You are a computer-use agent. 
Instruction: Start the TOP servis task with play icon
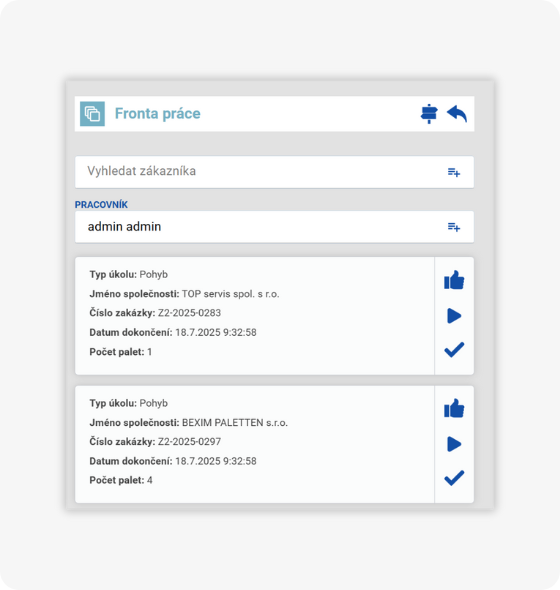(454, 316)
